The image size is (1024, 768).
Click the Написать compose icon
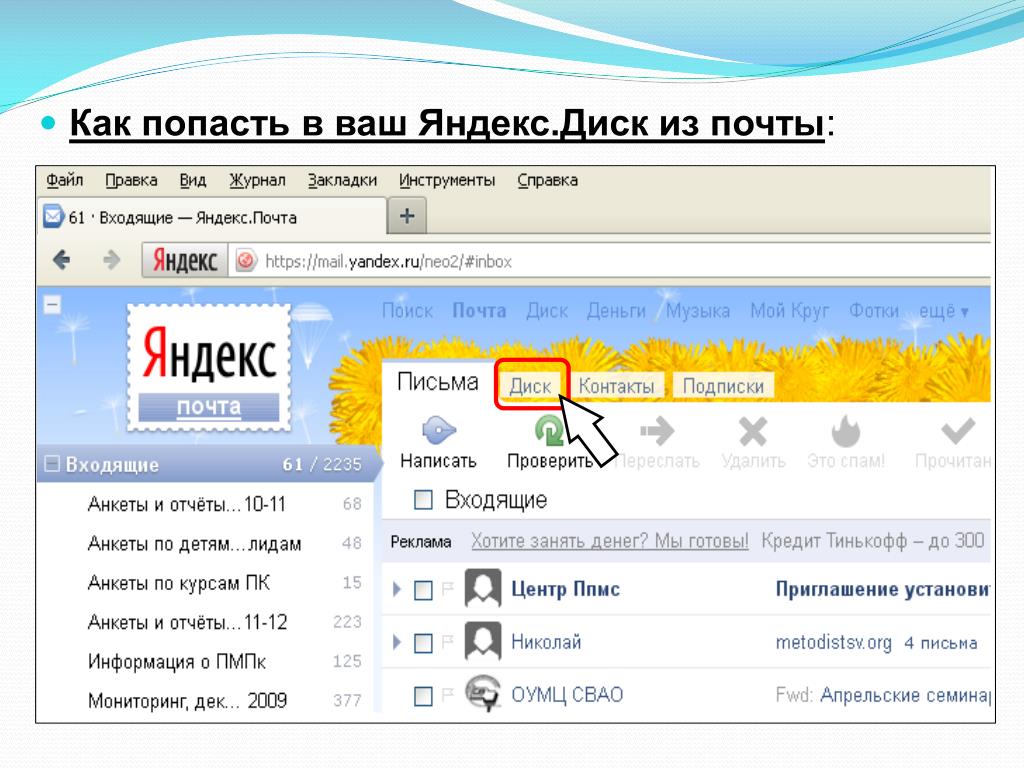[x=438, y=430]
